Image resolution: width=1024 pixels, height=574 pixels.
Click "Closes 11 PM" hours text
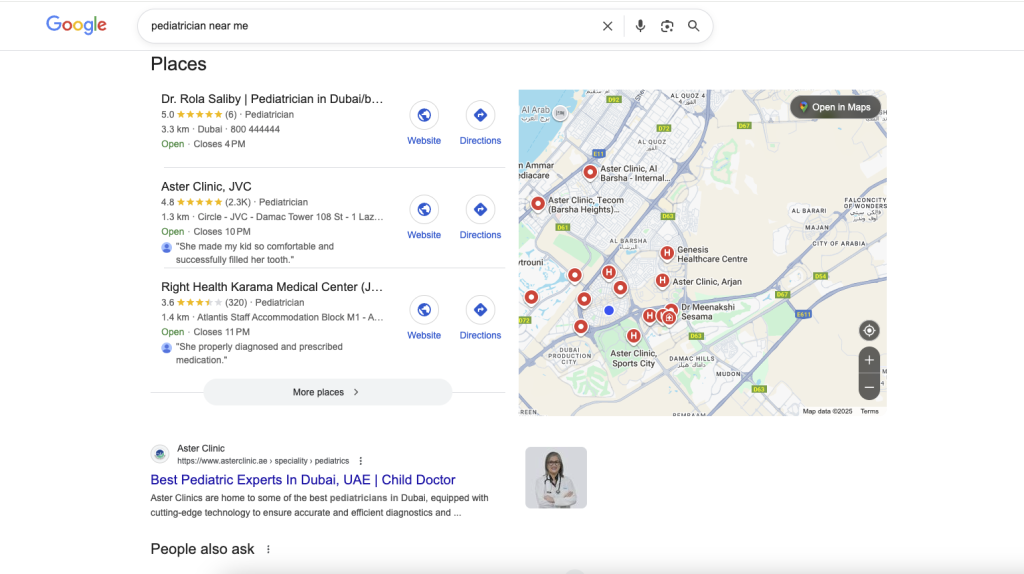(x=221, y=332)
